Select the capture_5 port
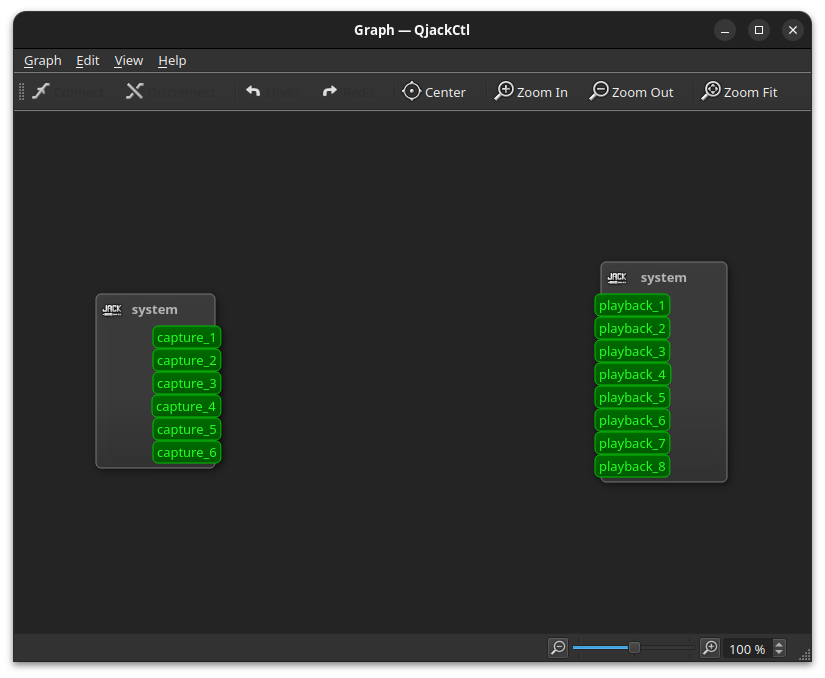 click(187, 429)
